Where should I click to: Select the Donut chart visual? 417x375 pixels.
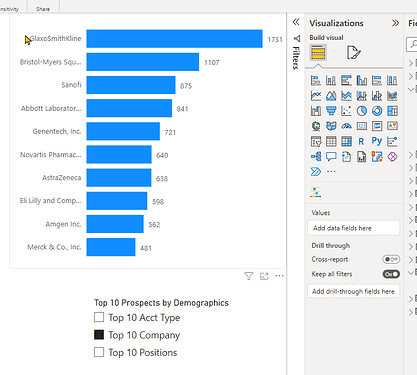pos(377,111)
